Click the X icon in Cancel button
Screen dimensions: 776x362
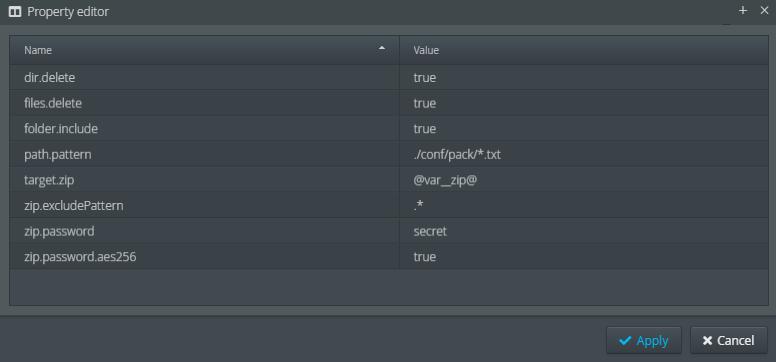(707, 341)
